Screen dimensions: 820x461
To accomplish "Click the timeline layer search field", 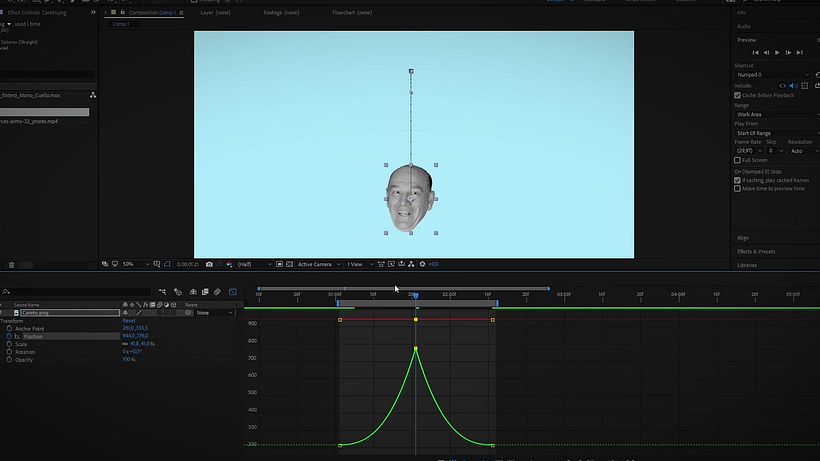I will tap(78, 292).
